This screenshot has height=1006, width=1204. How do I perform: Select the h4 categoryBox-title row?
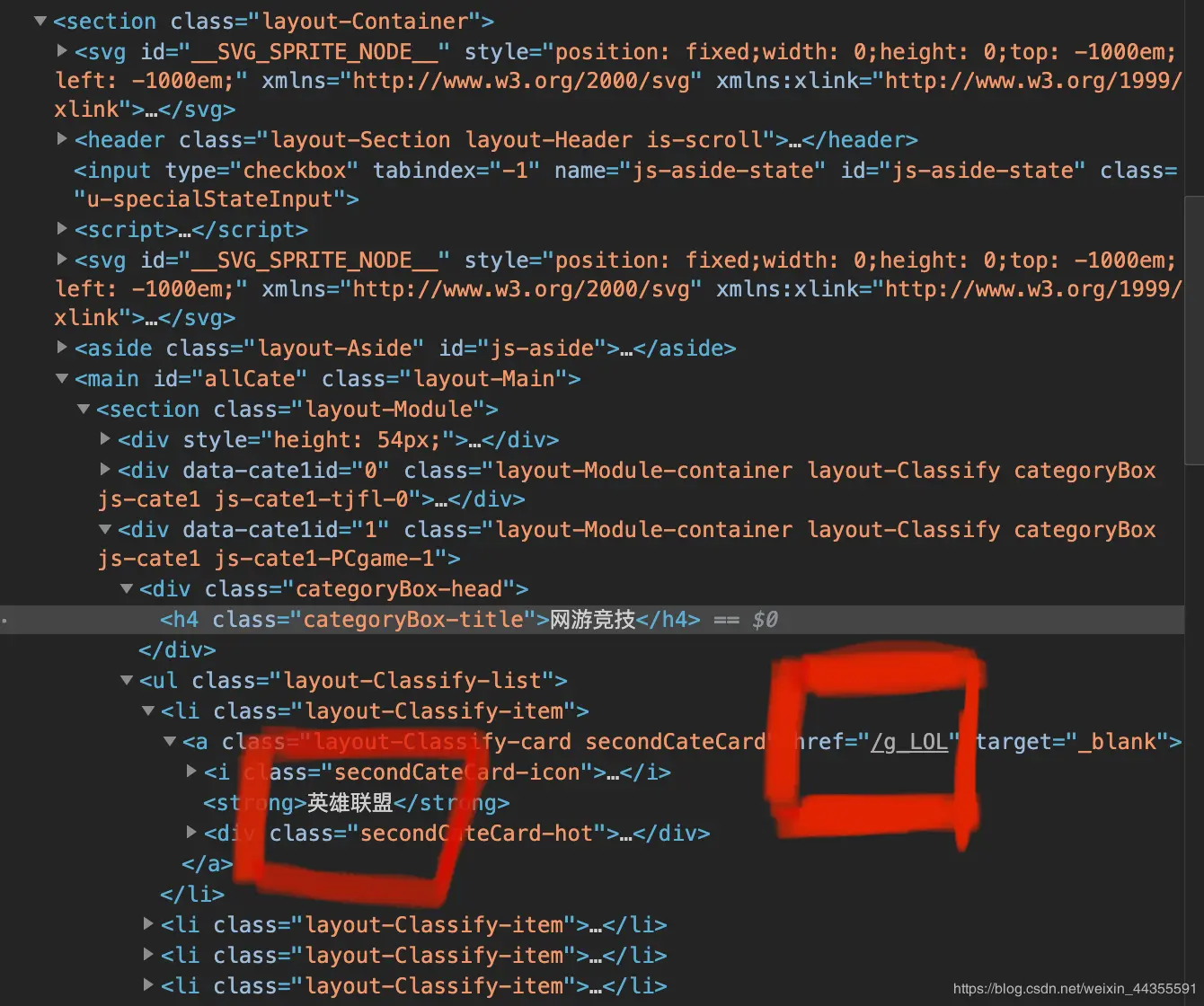point(592,620)
